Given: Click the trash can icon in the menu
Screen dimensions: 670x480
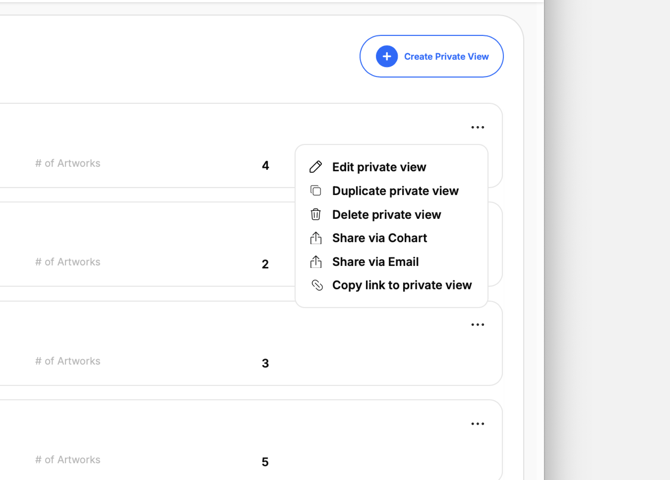Looking at the screenshot, I should click(316, 214).
